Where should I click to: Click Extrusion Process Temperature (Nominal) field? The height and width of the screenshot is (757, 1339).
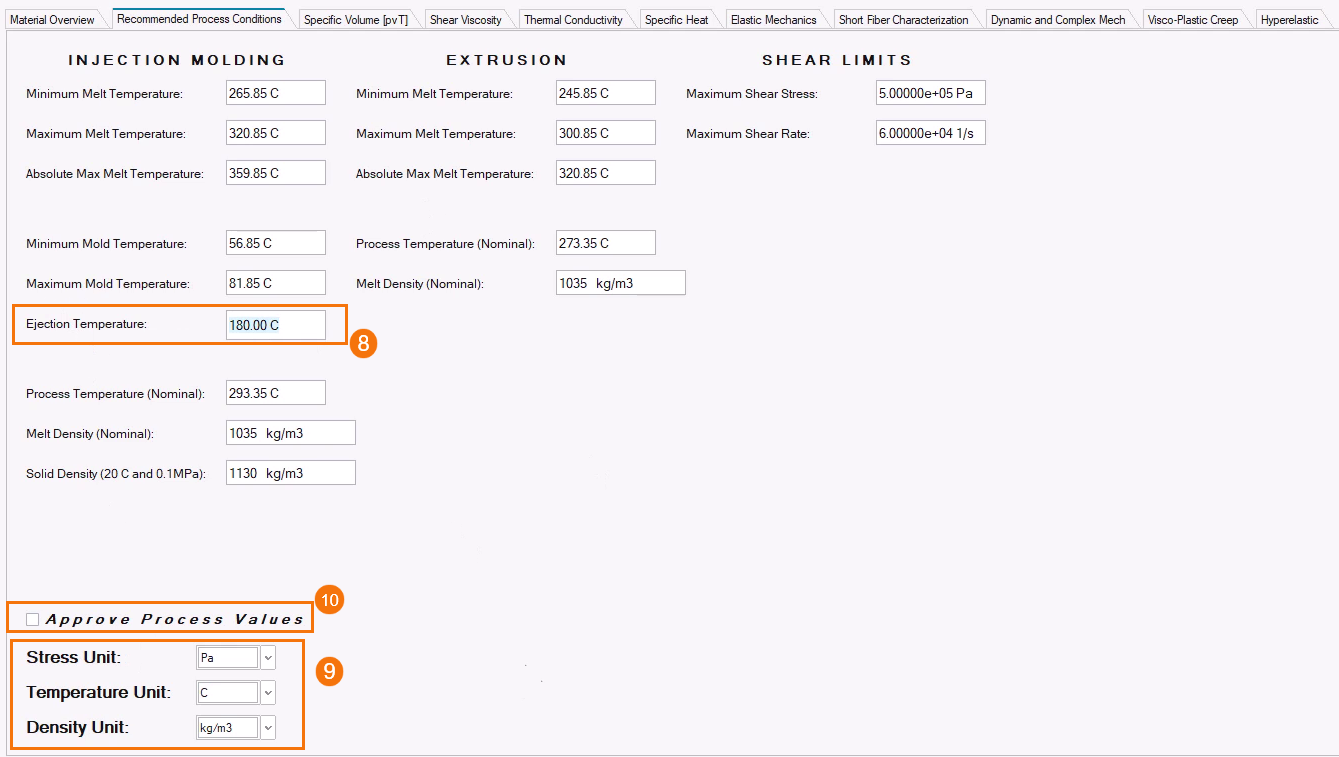pos(606,243)
